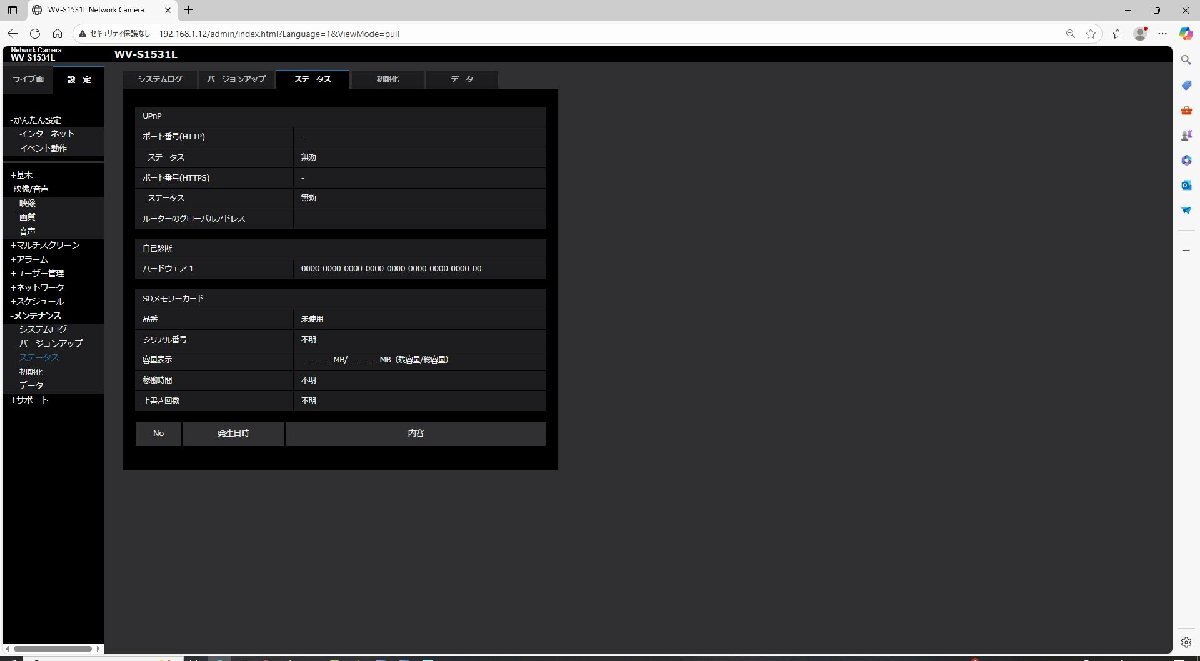The image size is (1200, 661).
Task: Expand the +マルチスクリーン menu section
Action: 45,245
